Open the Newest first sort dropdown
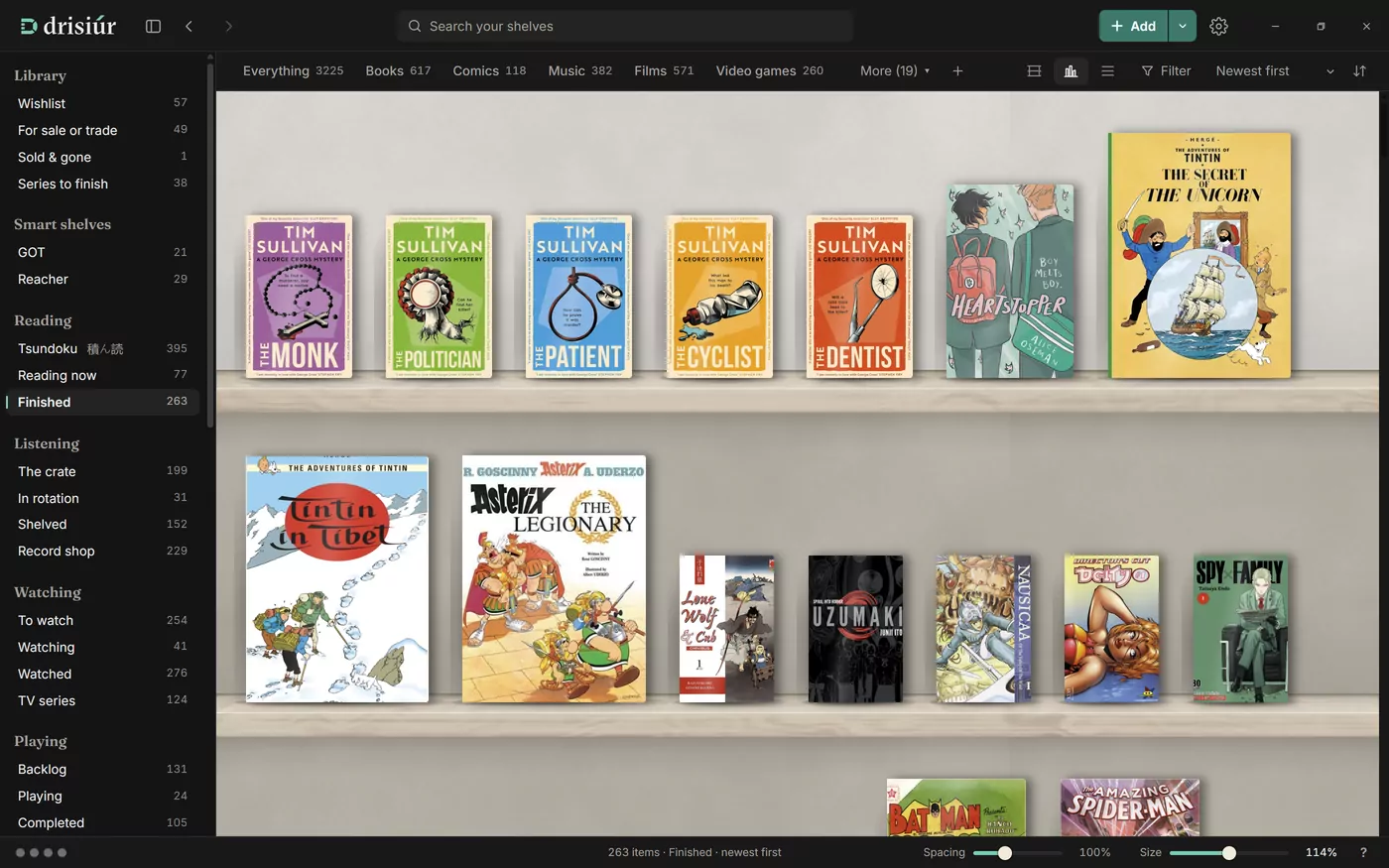Viewport: 1389px width, 868px height. (1275, 70)
